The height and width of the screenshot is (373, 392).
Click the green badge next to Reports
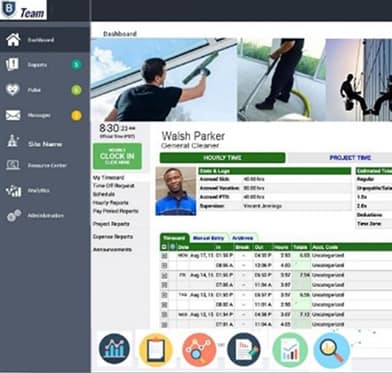pyautogui.click(x=76, y=65)
